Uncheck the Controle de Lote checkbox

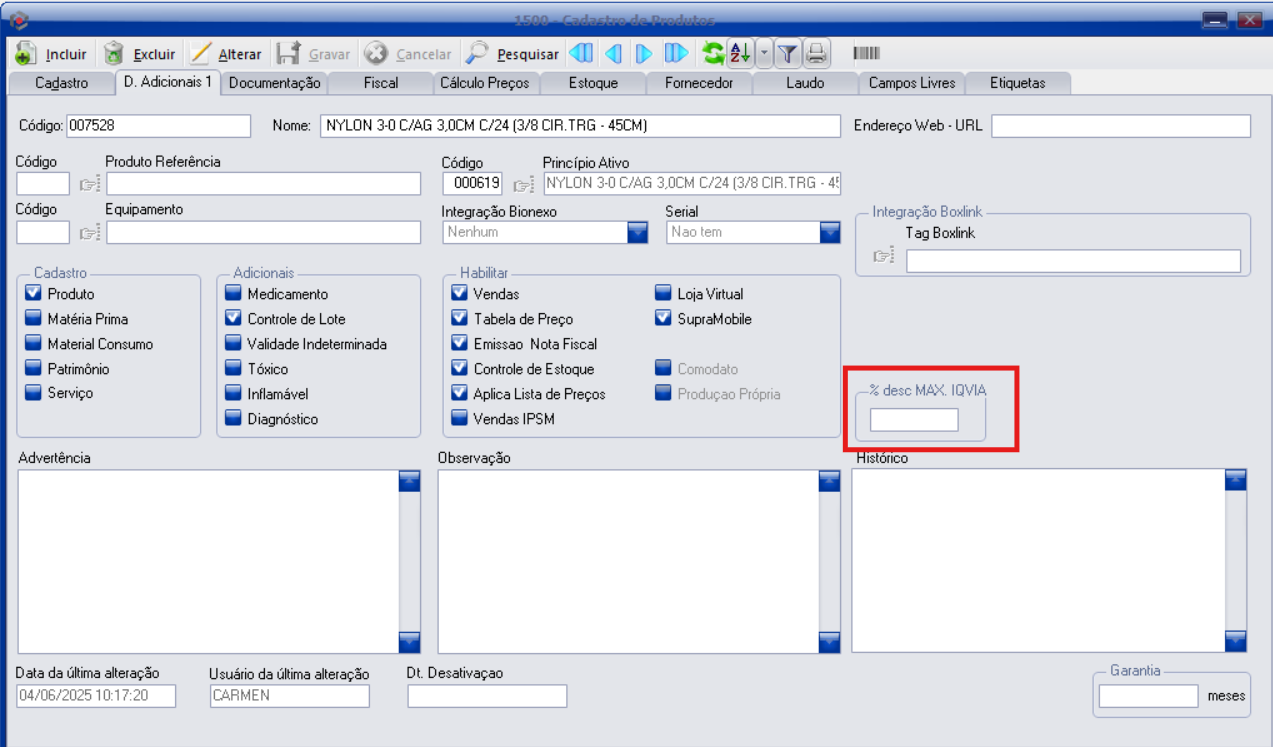tap(233, 319)
